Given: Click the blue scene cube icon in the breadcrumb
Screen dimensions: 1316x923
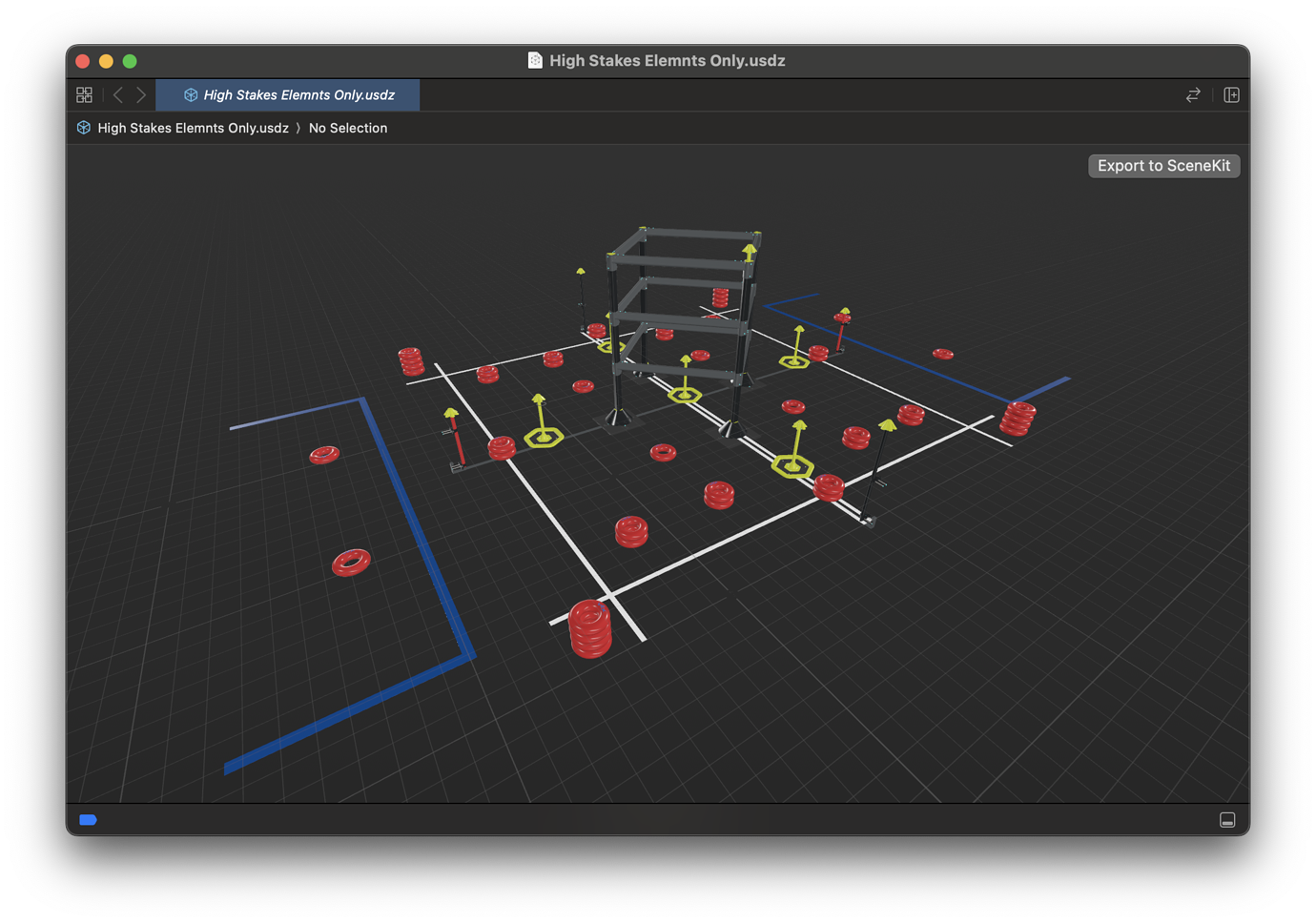Looking at the screenshot, I should coord(83,127).
